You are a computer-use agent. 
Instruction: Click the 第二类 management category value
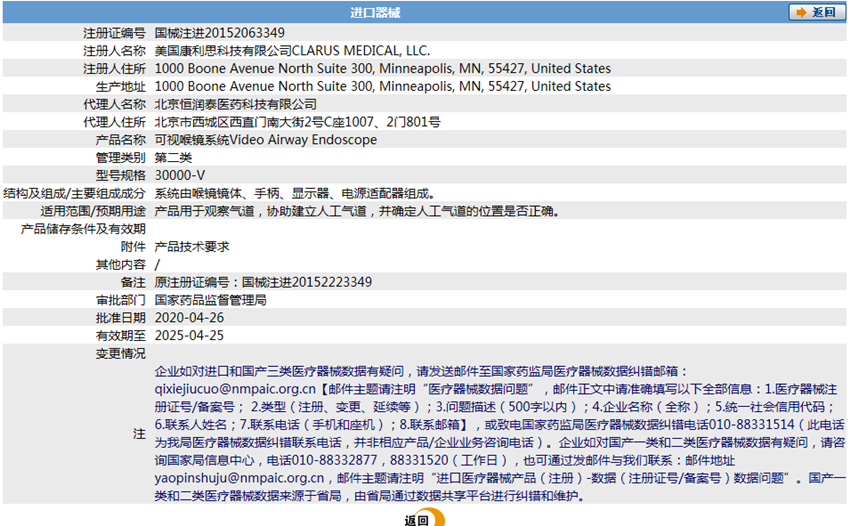173,158
